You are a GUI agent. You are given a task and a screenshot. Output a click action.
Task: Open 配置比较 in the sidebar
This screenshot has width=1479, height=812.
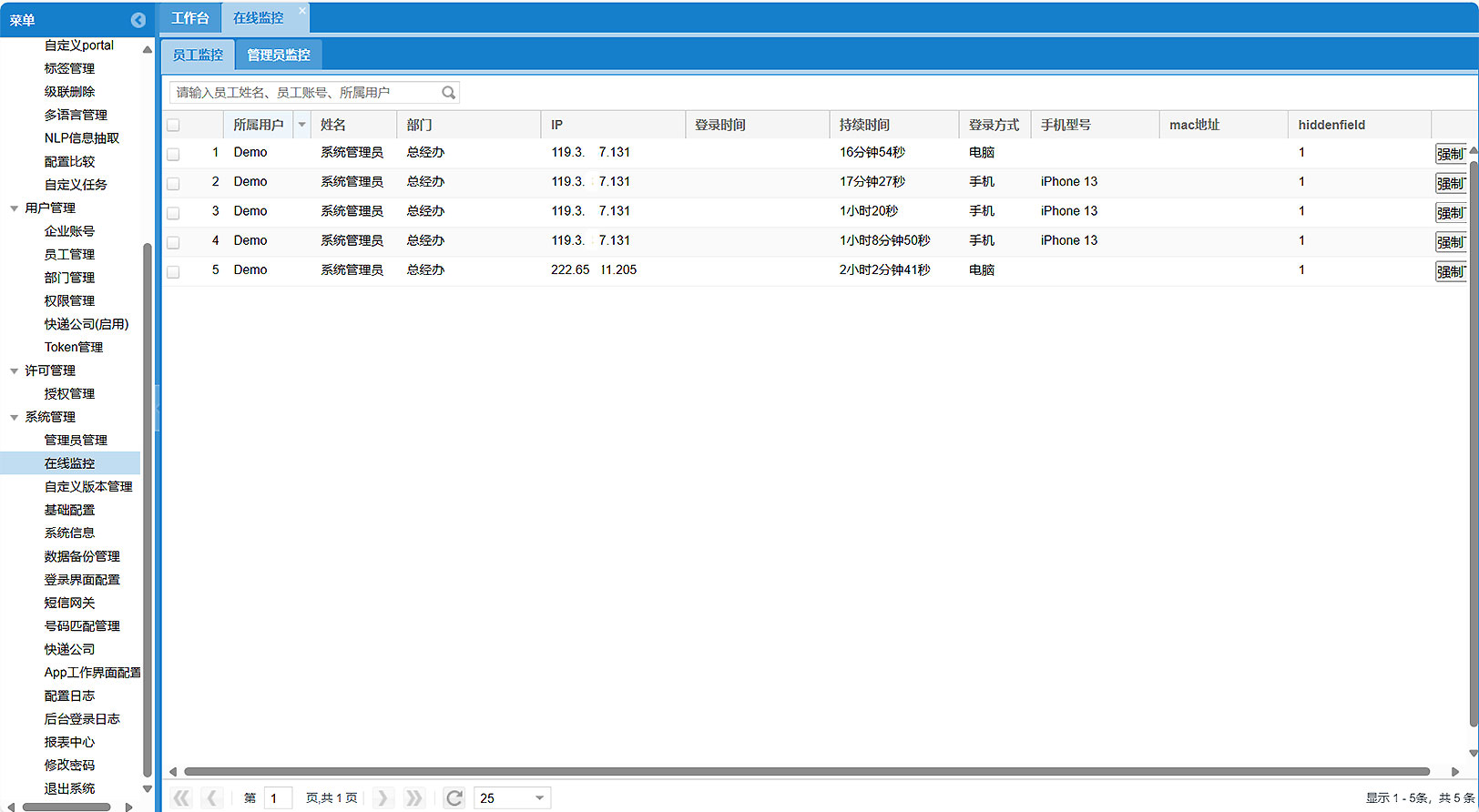[x=69, y=161]
